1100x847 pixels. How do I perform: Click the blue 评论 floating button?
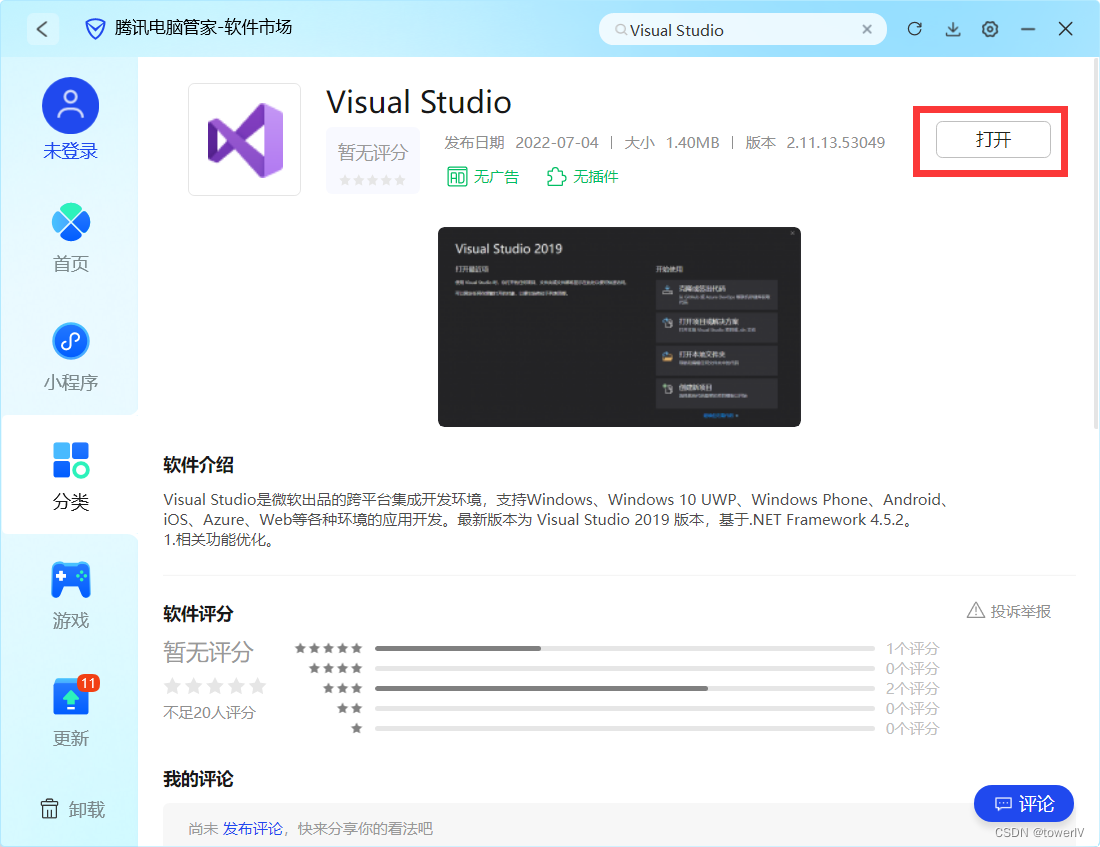[1024, 803]
